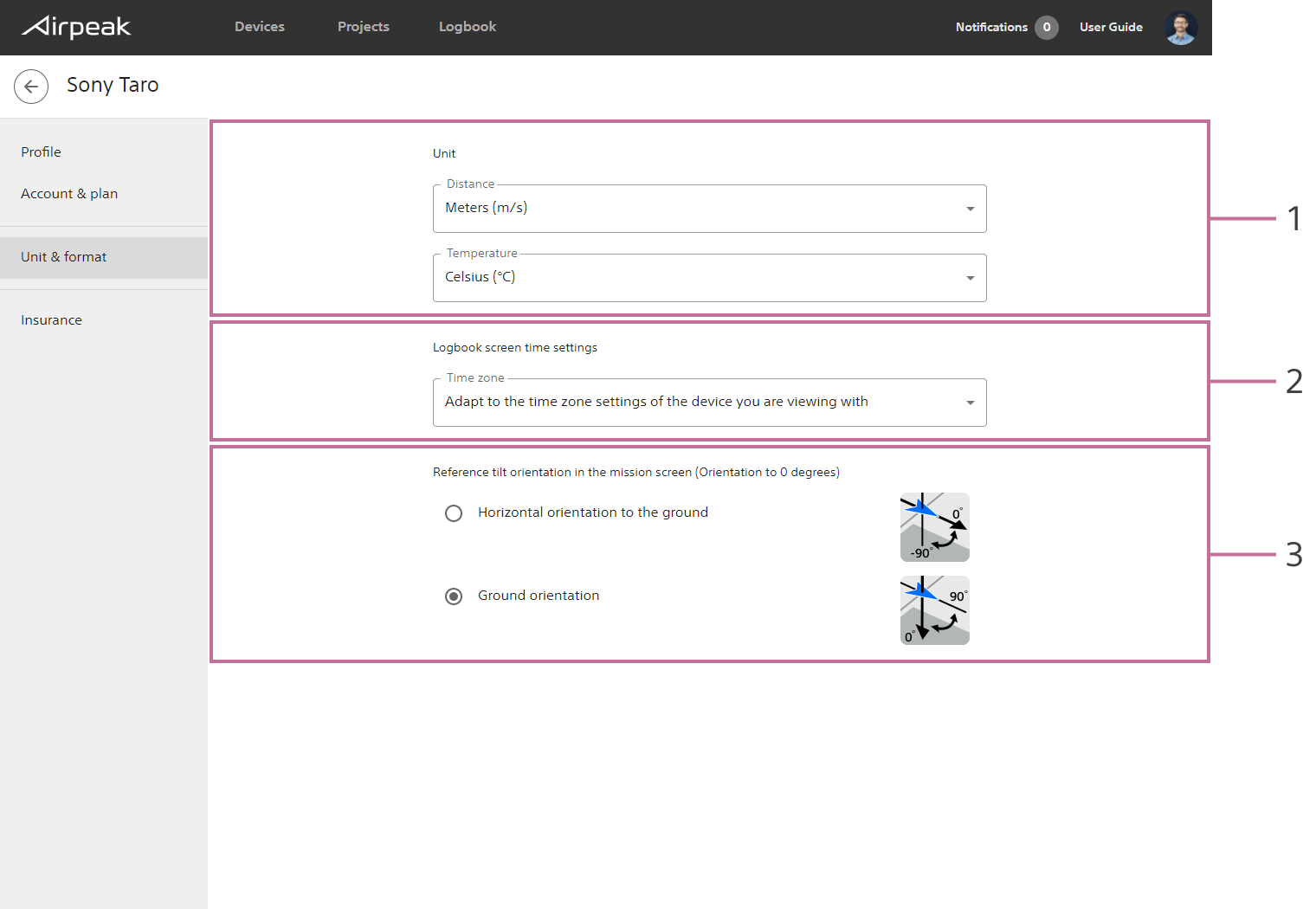Open the Time zone dropdown
The height and width of the screenshot is (909, 1316).
(710, 403)
